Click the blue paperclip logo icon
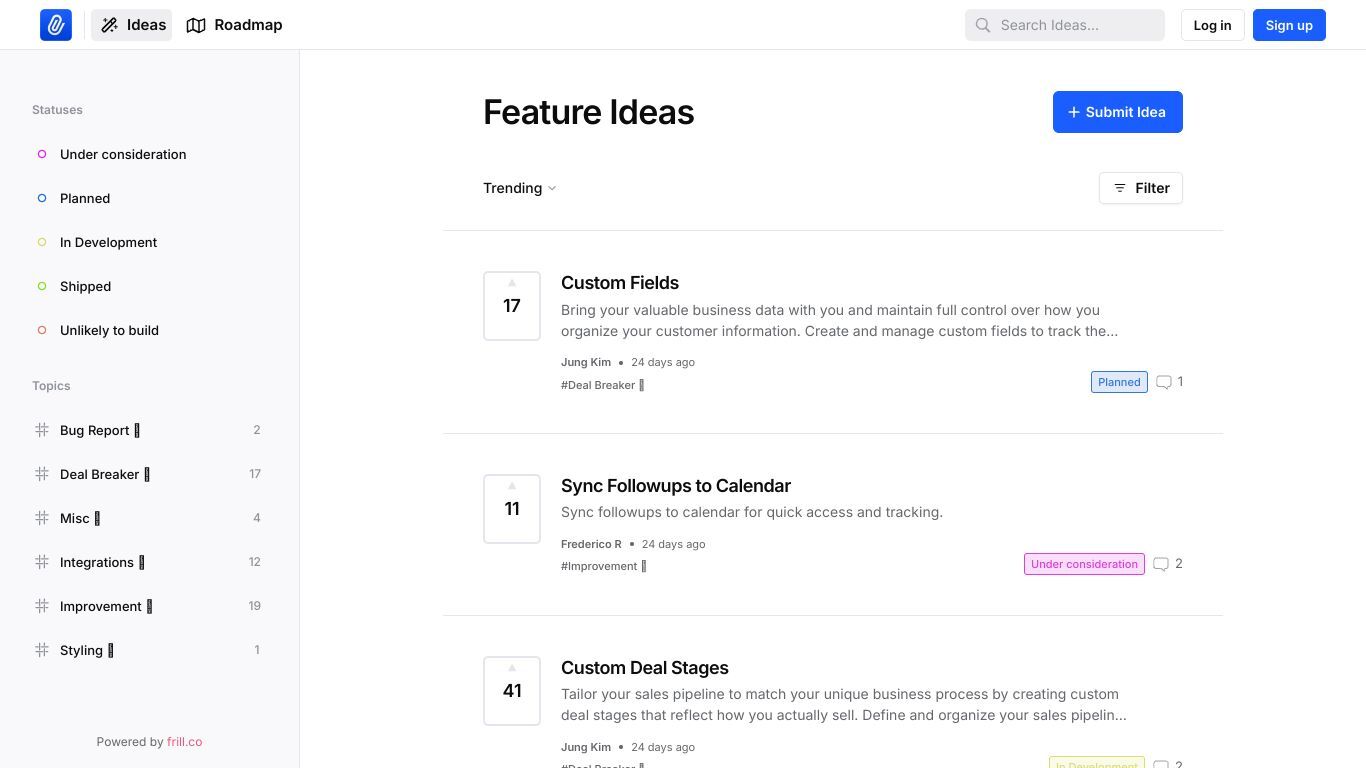Screen dimensions: 1366x768 [x=56, y=25]
